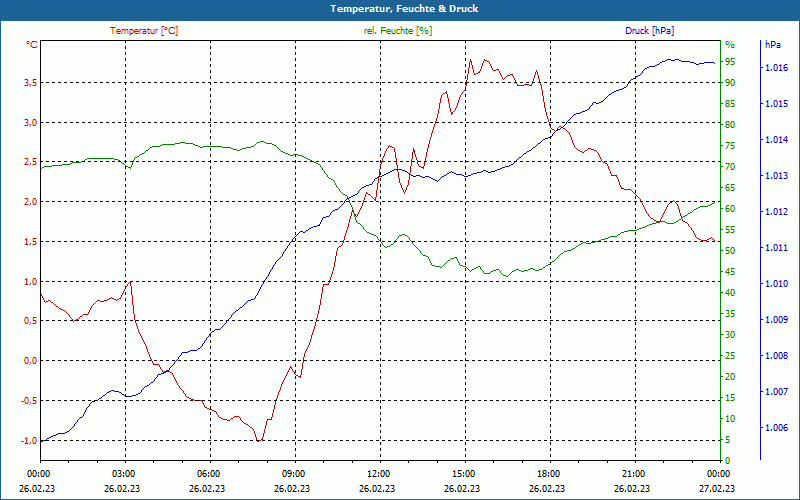Screen dimensions: 800x500
Task: Click pressure axis value '1.013'
Action: coord(777,176)
